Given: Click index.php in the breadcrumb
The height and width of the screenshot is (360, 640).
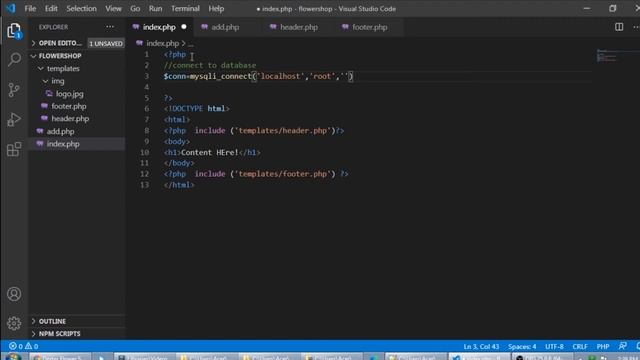Looking at the screenshot, I should point(162,43).
